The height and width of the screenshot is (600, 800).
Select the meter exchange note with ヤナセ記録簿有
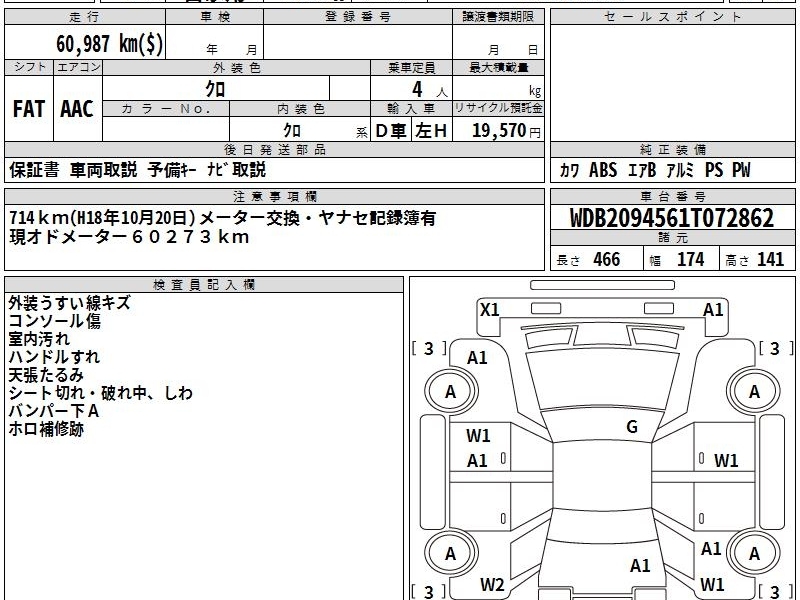pos(222,218)
